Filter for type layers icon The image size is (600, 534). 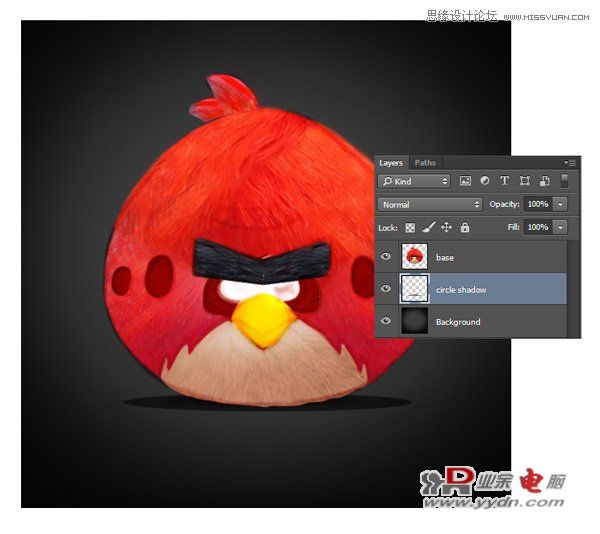(x=504, y=181)
